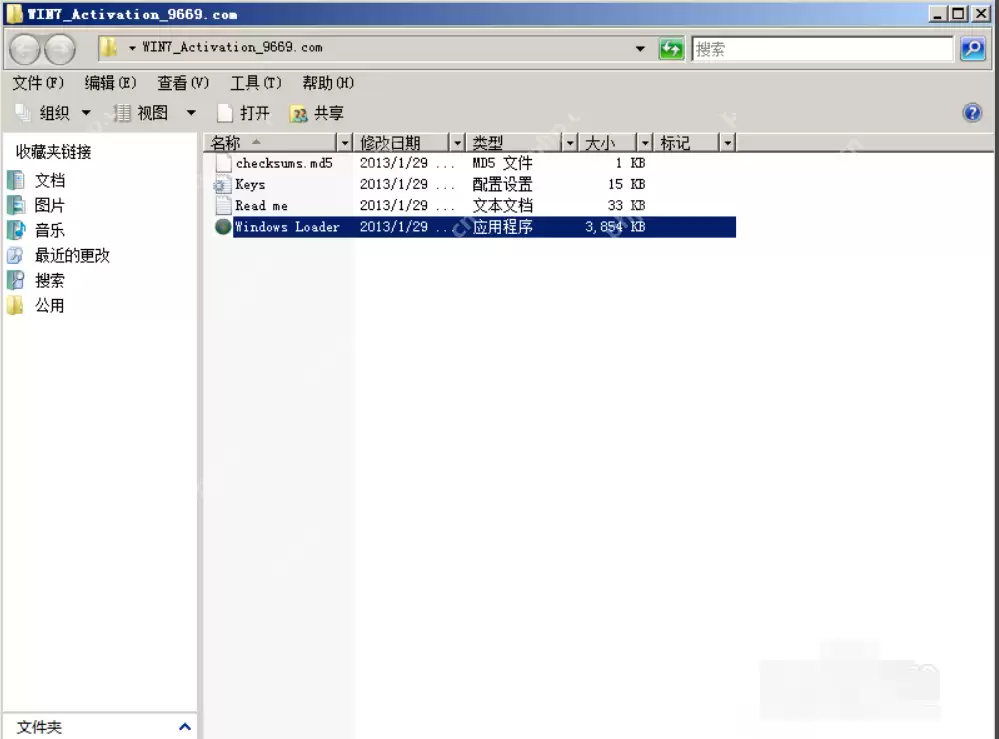
Task: Collapse the 文件夹 pane using its chevron
Action: tap(184, 728)
